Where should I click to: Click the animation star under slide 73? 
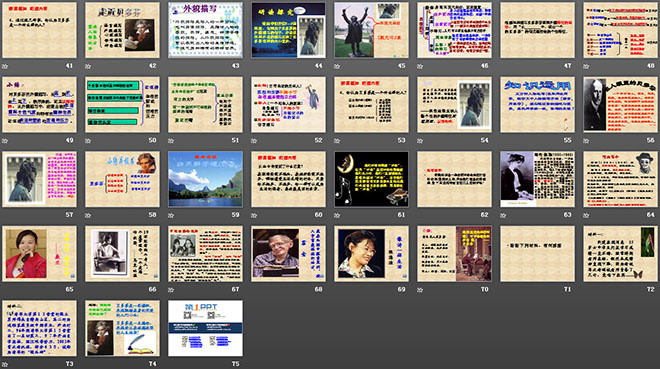point(5,364)
